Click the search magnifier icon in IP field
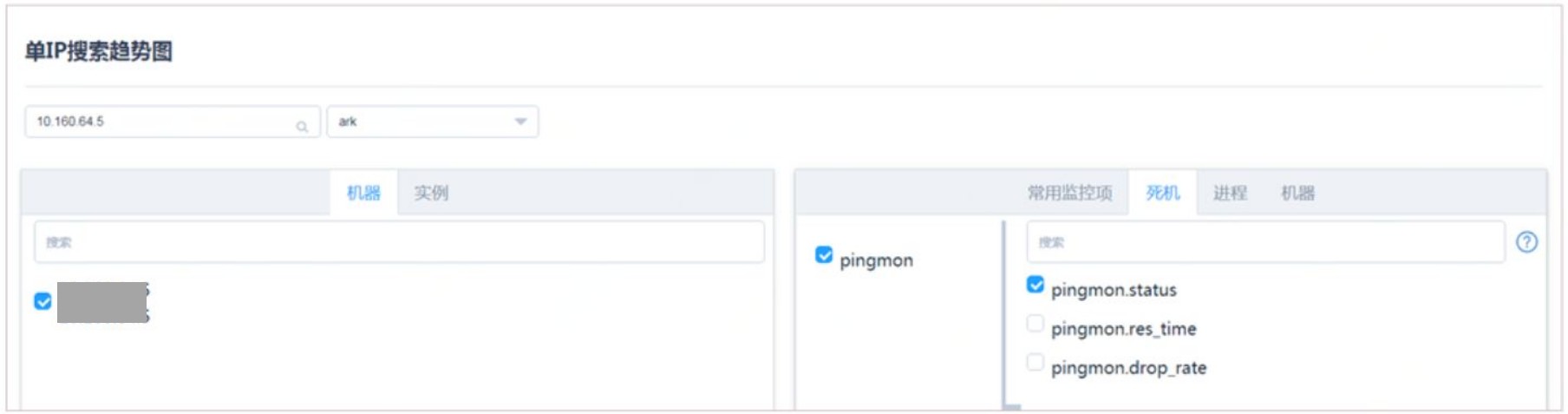 point(302,127)
